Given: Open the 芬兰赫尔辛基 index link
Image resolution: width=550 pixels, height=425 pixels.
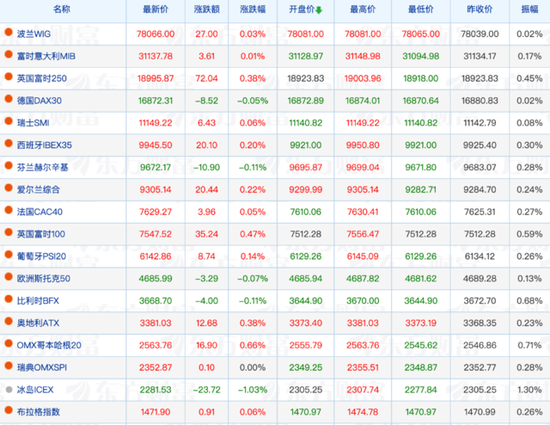Looking at the screenshot, I should (42, 167).
